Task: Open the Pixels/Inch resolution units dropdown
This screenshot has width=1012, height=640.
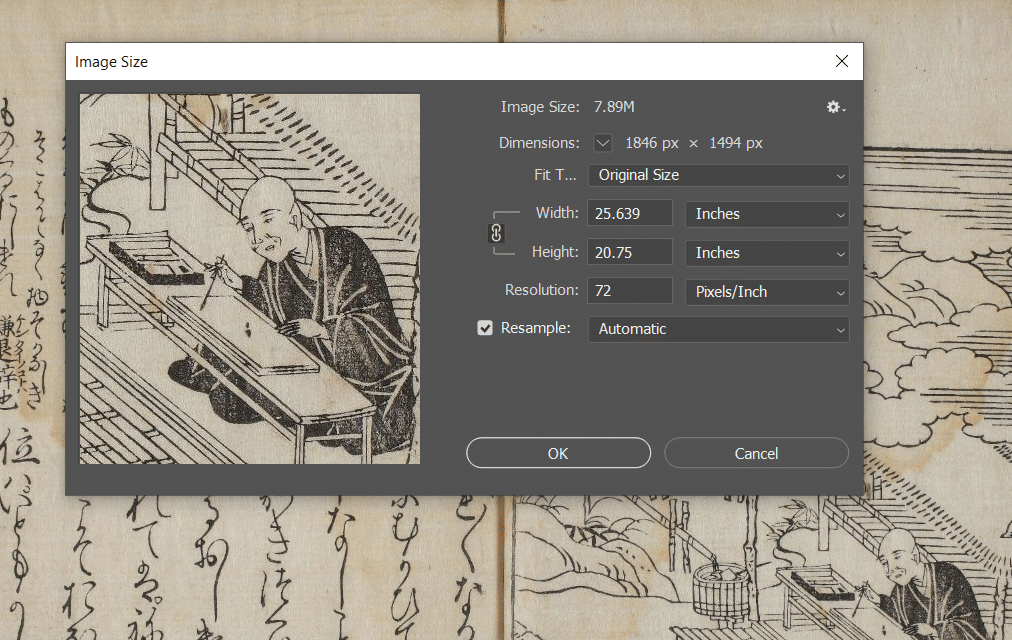Action: [x=767, y=292]
